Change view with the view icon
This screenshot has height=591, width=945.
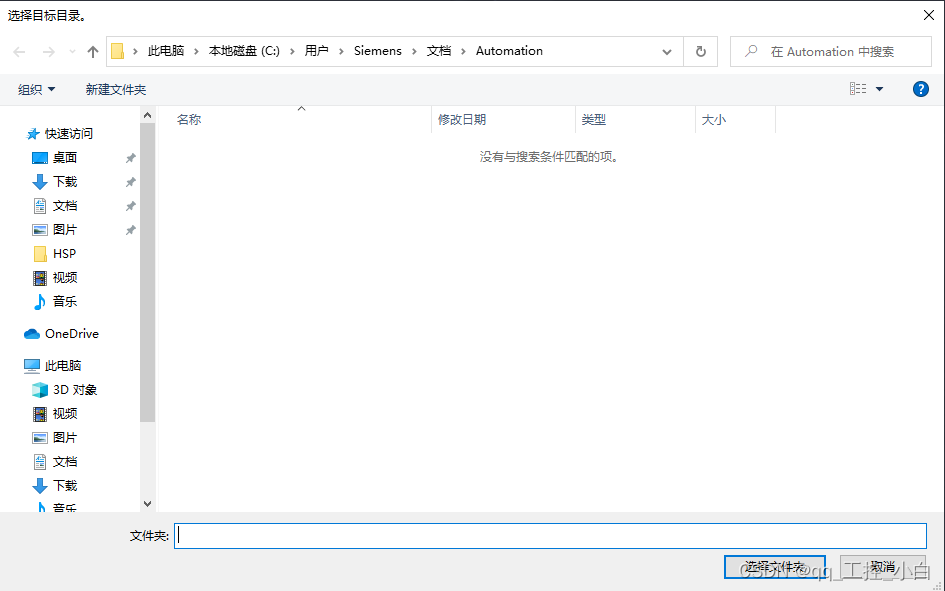(858, 89)
